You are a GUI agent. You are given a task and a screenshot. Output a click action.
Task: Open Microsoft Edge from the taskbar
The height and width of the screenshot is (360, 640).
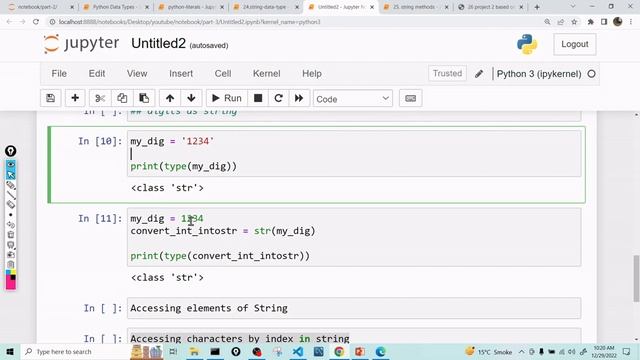380,351
